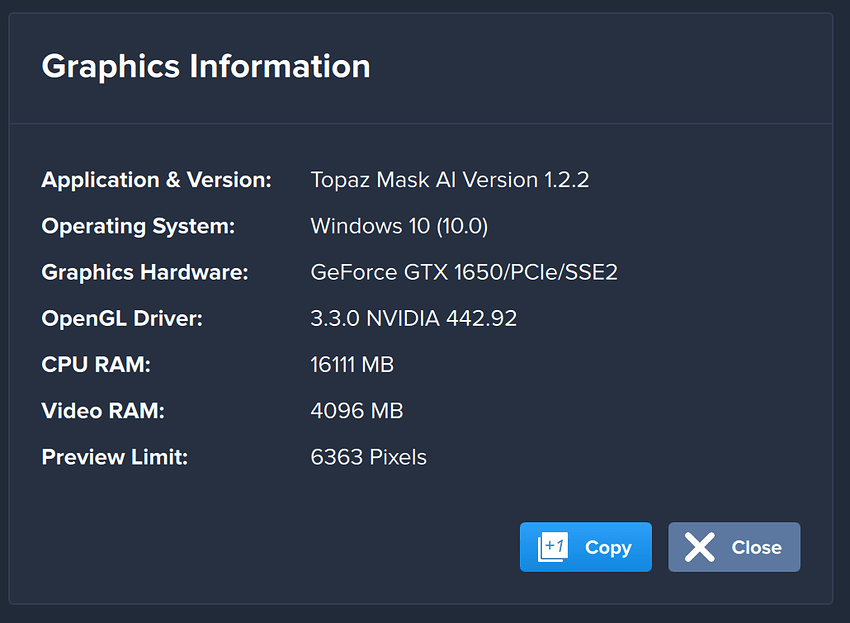The height and width of the screenshot is (623, 850).
Task: Close the Graphics Information dialog
Action: click(x=734, y=547)
